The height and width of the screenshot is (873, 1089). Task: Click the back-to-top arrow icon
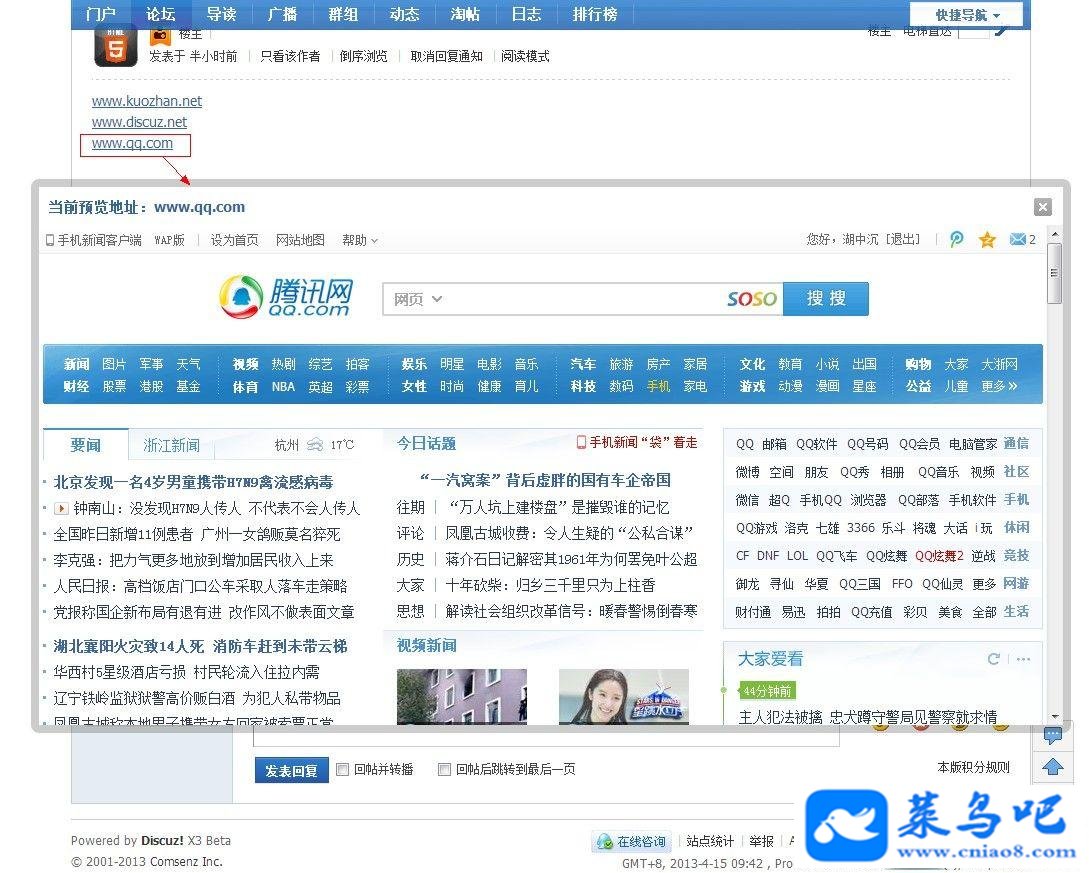[1053, 767]
